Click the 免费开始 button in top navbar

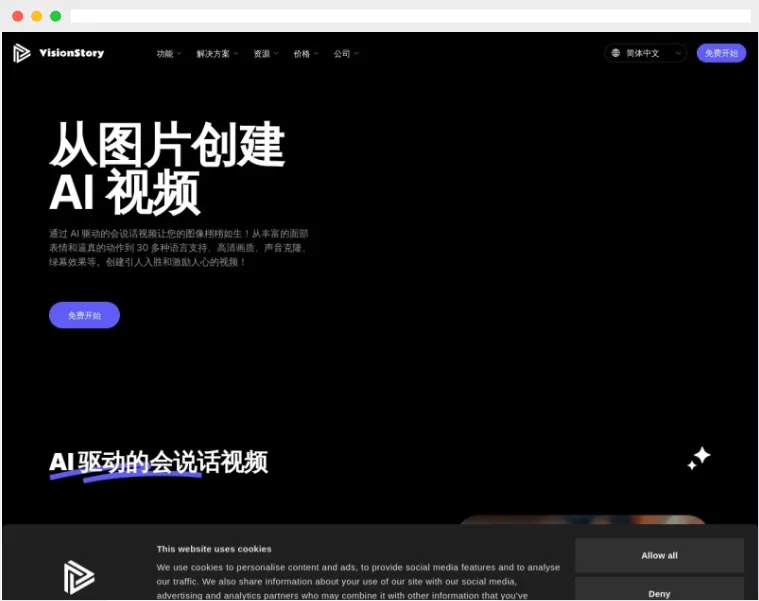[x=721, y=53]
